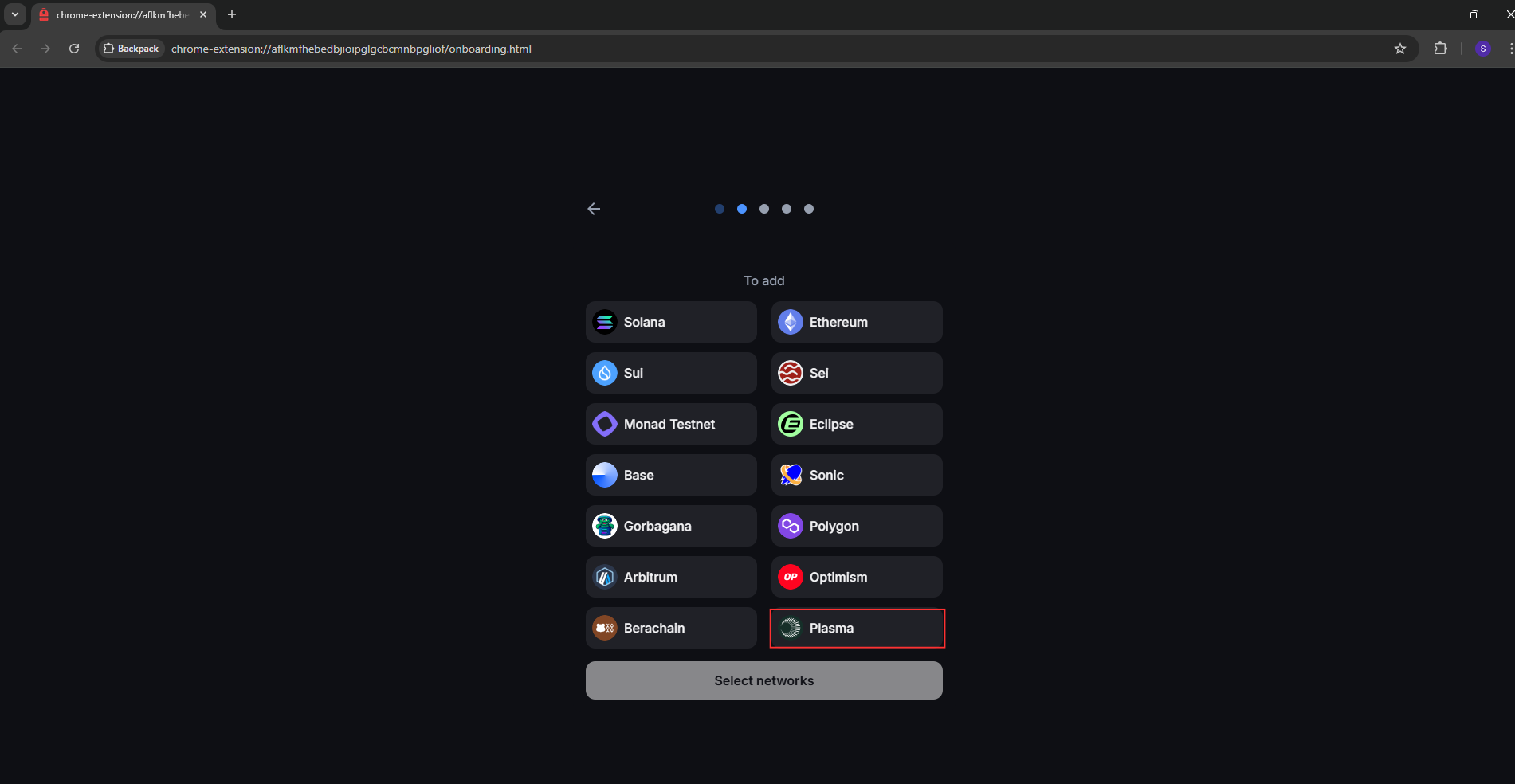Toggle Plasma network selection

pyautogui.click(x=857, y=628)
